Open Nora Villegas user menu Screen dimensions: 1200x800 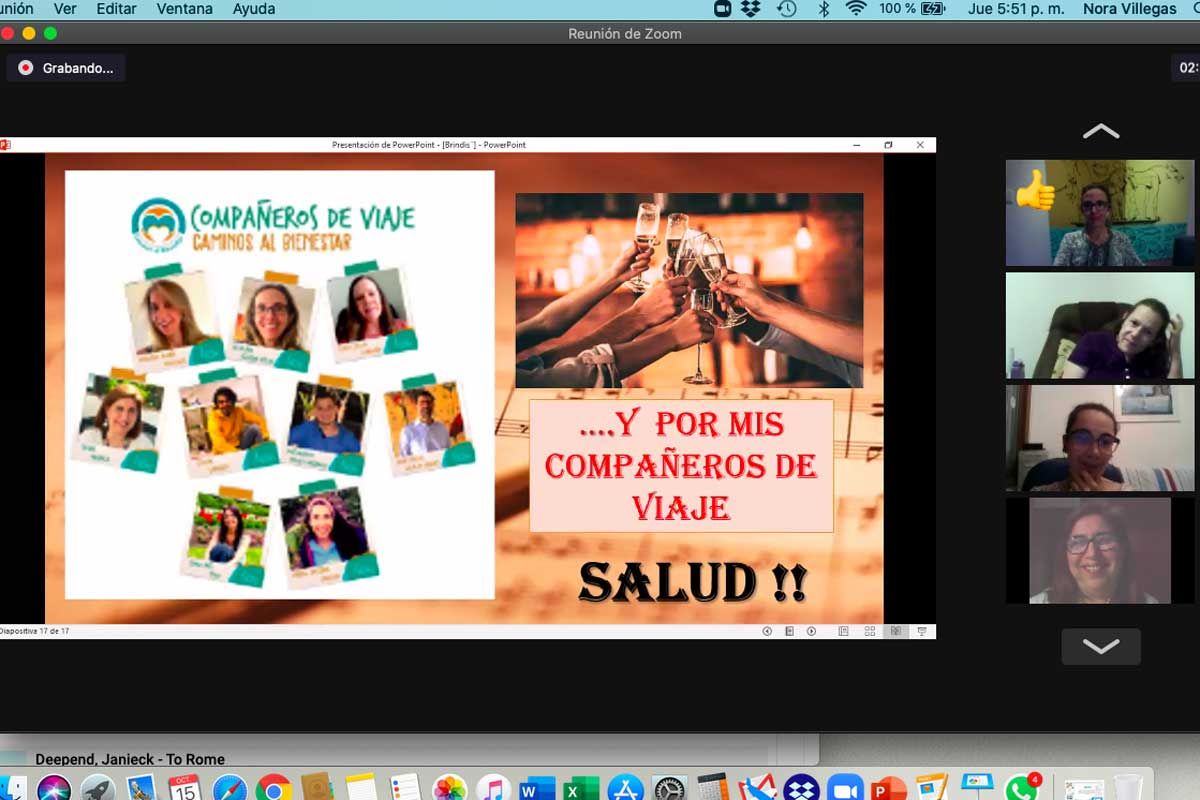coord(1129,9)
